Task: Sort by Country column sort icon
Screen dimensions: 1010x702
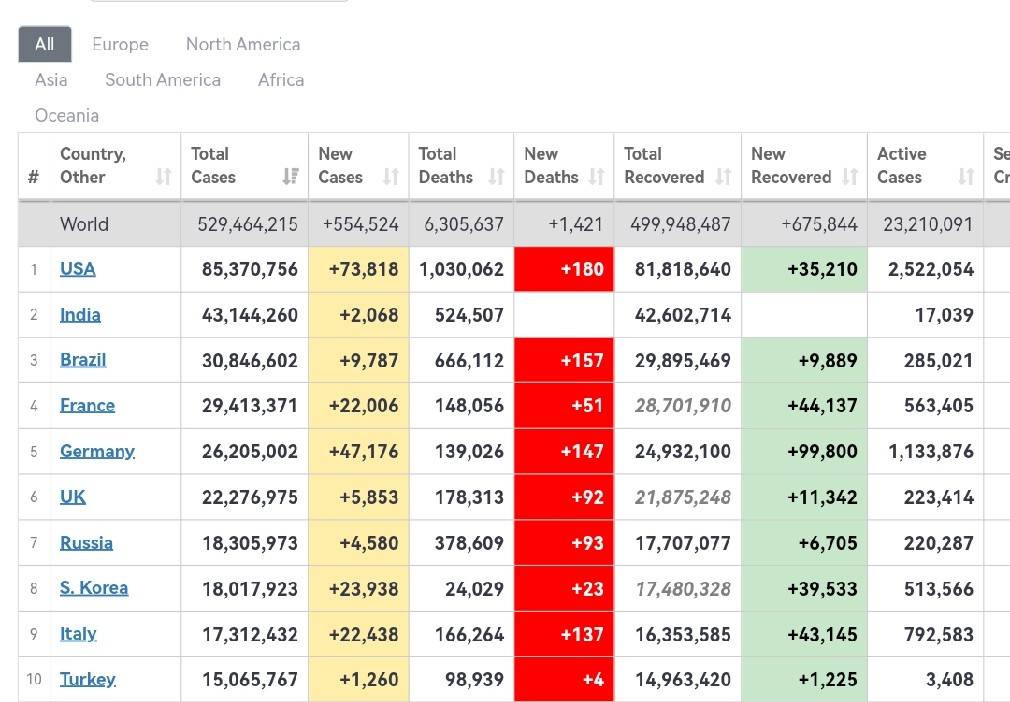Action: point(163,177)
